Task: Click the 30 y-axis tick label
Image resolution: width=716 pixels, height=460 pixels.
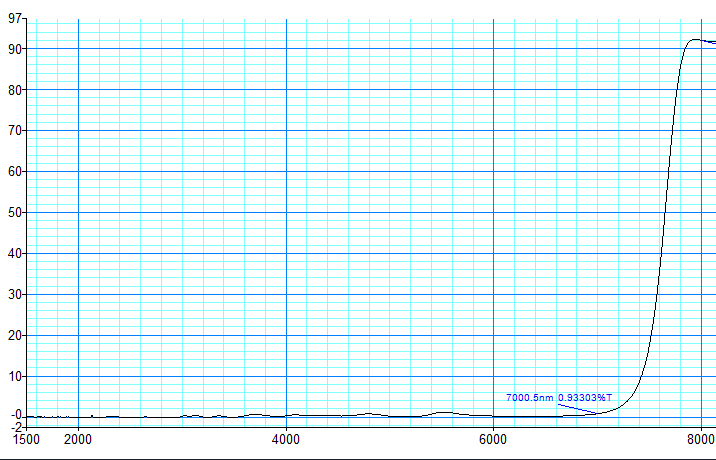Action: tap(14, 294)
